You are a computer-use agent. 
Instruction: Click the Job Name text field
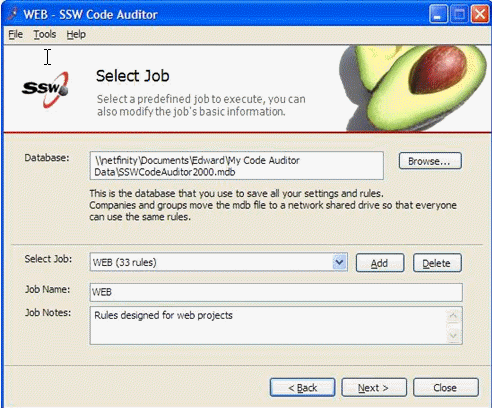pos(276,292)
